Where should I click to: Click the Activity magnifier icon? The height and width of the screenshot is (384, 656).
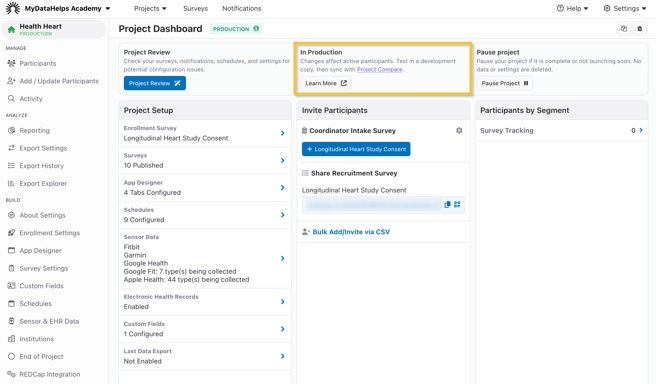[11, 98]
